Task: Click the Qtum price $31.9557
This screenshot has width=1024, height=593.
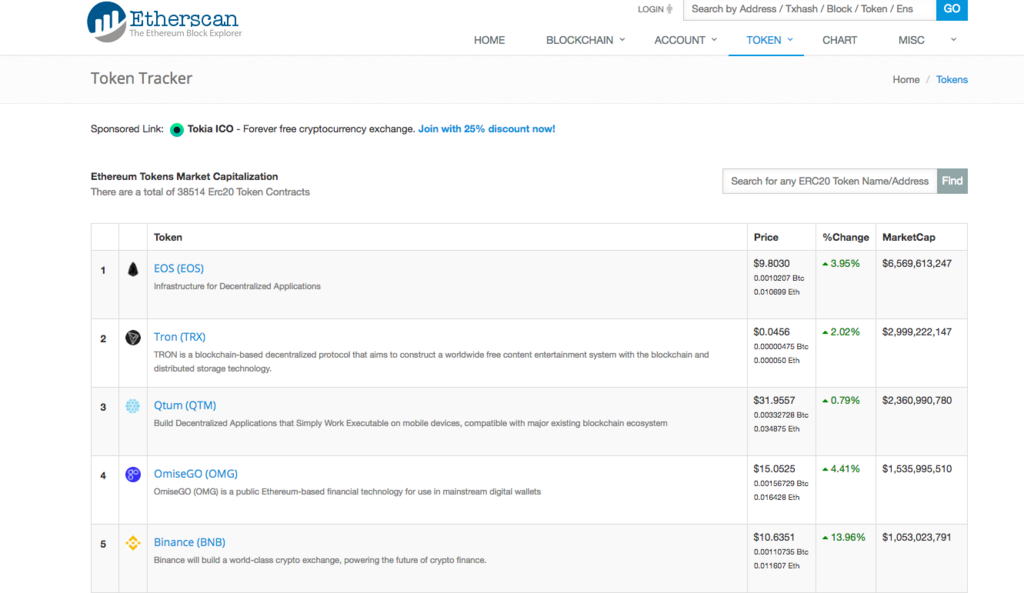Action: point(774,400)
